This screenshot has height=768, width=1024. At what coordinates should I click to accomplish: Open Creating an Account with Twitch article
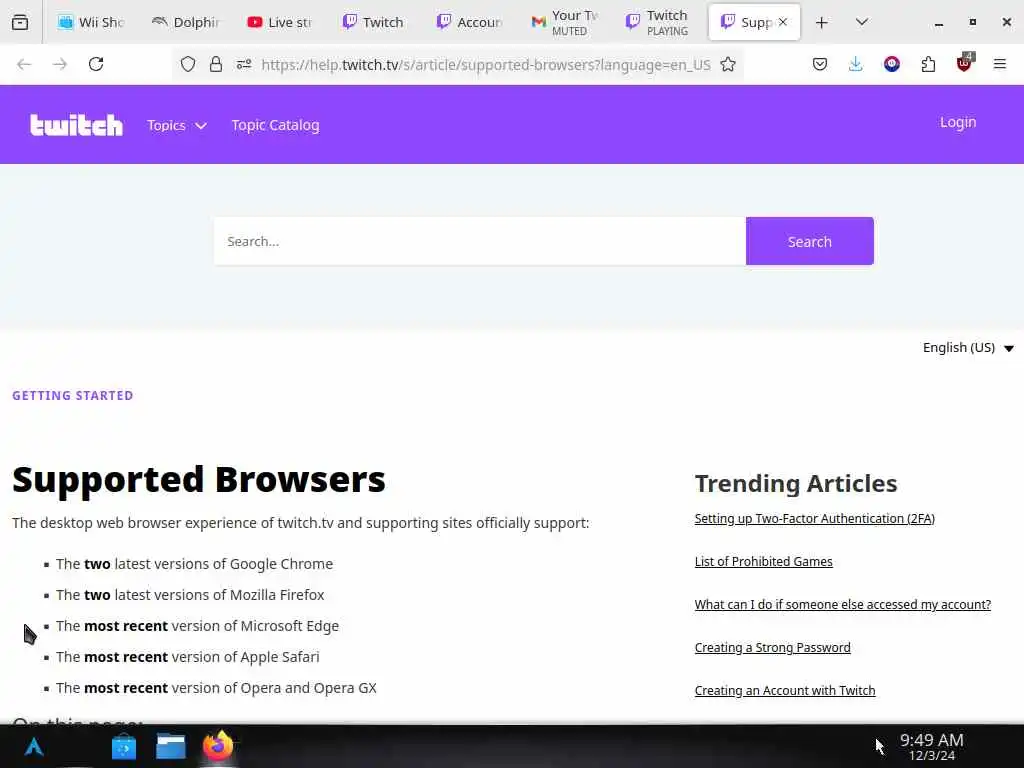click(785, 691)
